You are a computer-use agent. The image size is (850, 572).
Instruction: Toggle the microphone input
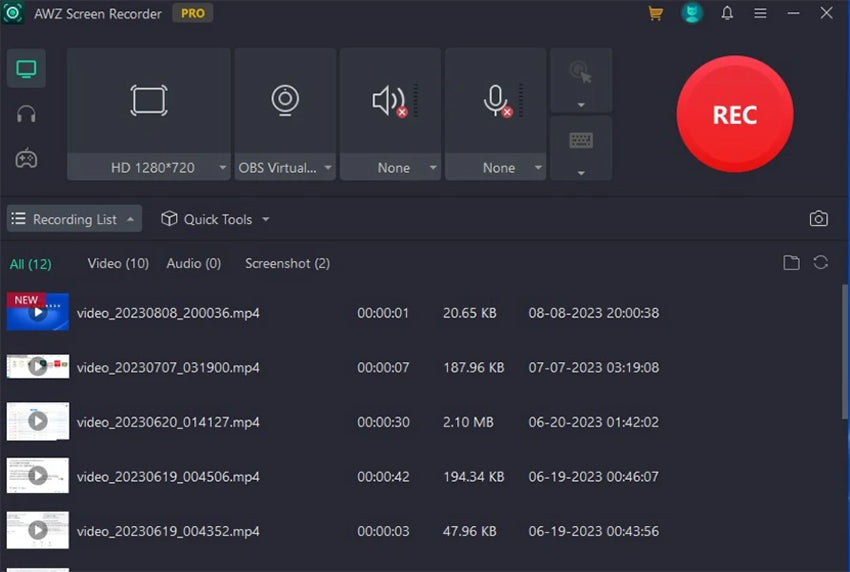495,101
